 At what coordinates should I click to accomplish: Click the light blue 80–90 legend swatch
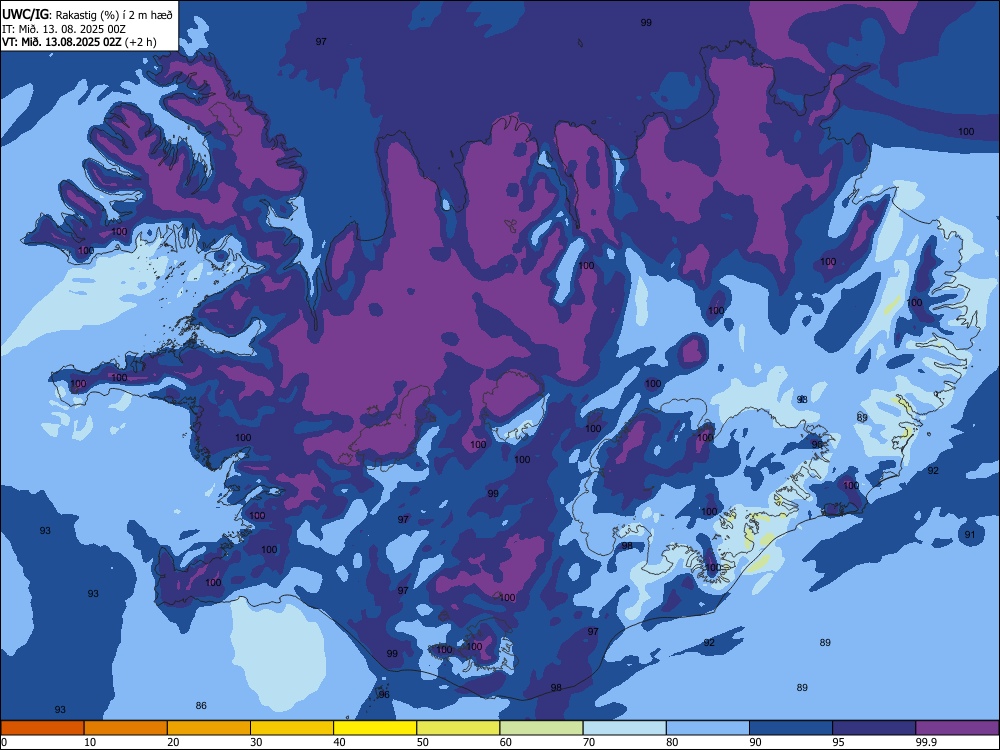[708, 728]
